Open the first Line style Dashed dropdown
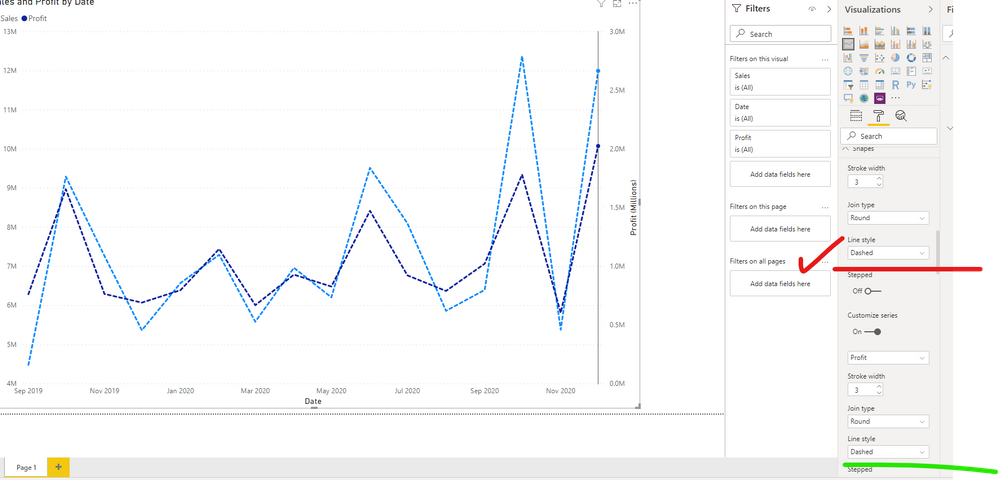This screenshot has width=998, height=480. 888,253
